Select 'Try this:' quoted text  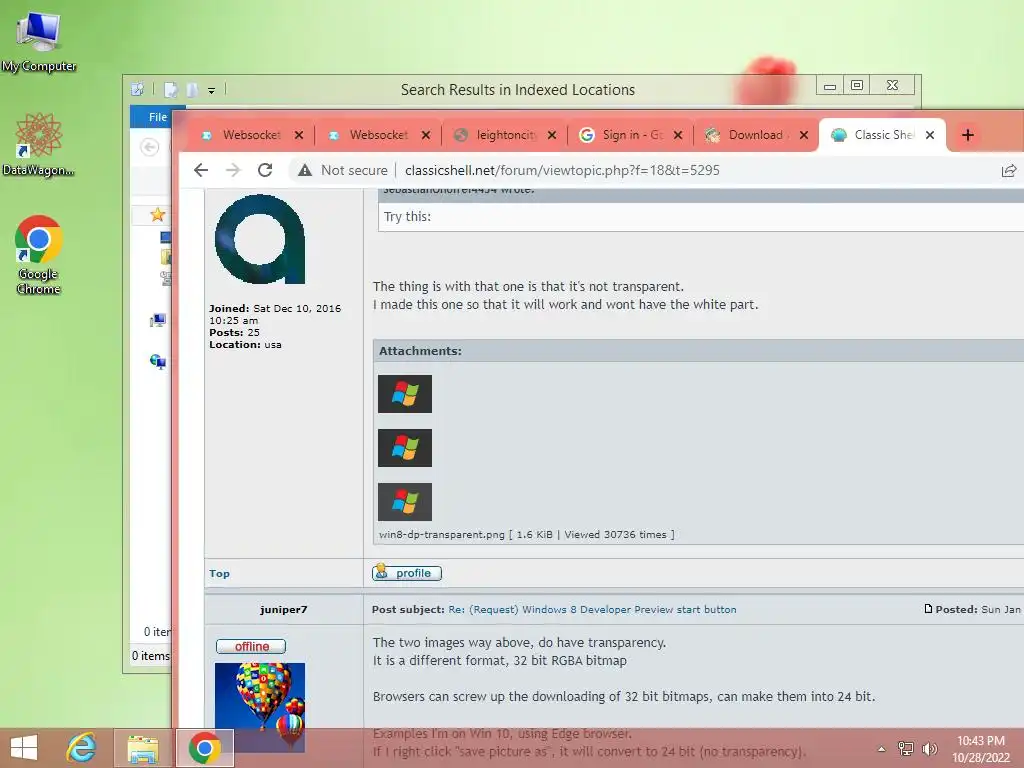pyautogui.click(x=407, y=216)
